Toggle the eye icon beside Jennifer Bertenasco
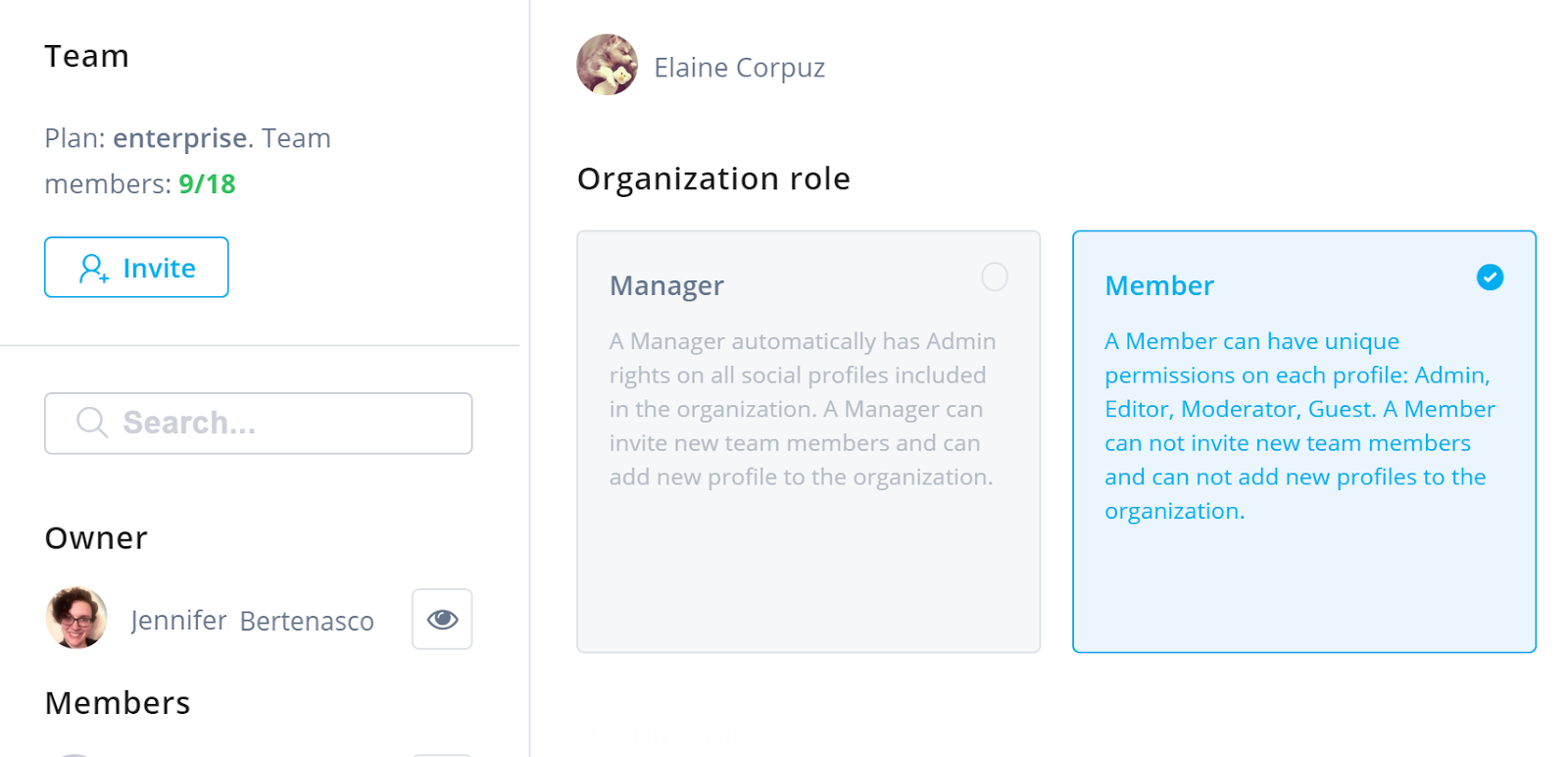The image size is (1568, 757). click(442, 619)
